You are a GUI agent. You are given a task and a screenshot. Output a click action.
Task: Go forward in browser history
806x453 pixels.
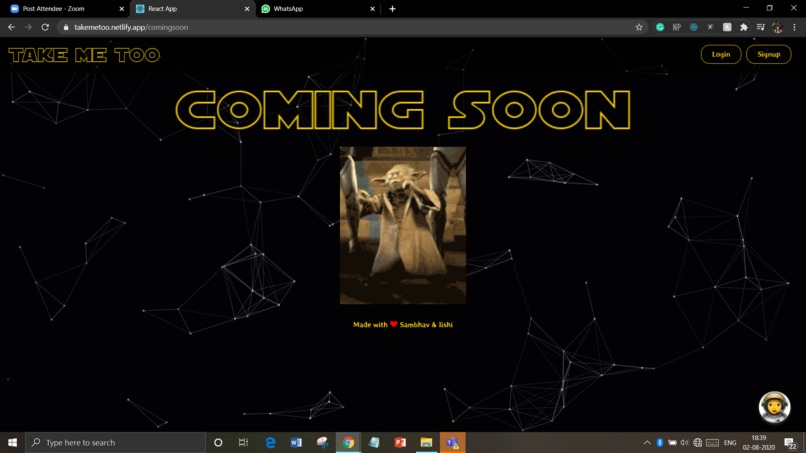point(28,27)
